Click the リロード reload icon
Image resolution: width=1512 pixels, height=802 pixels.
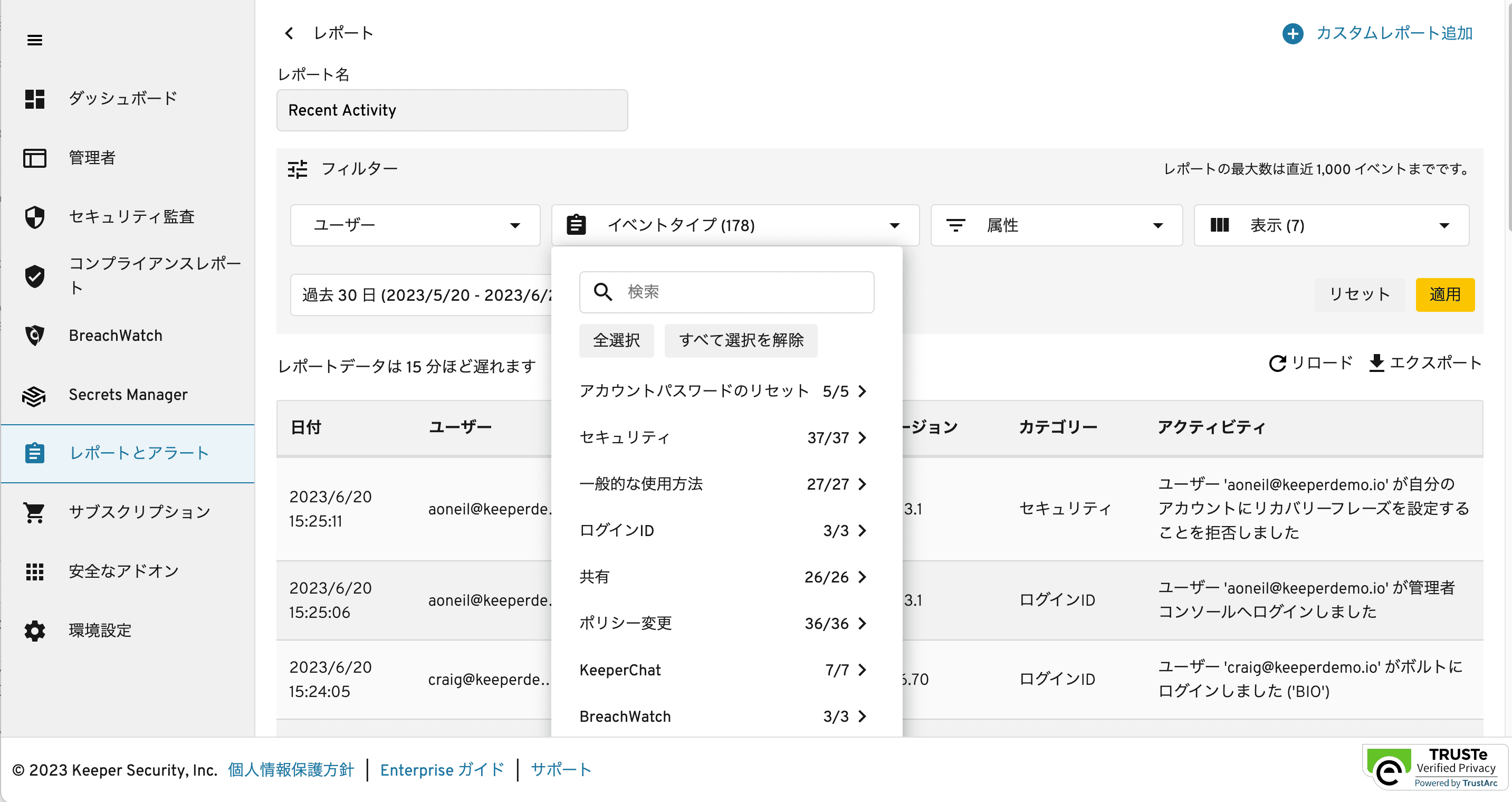[1277, 364]
